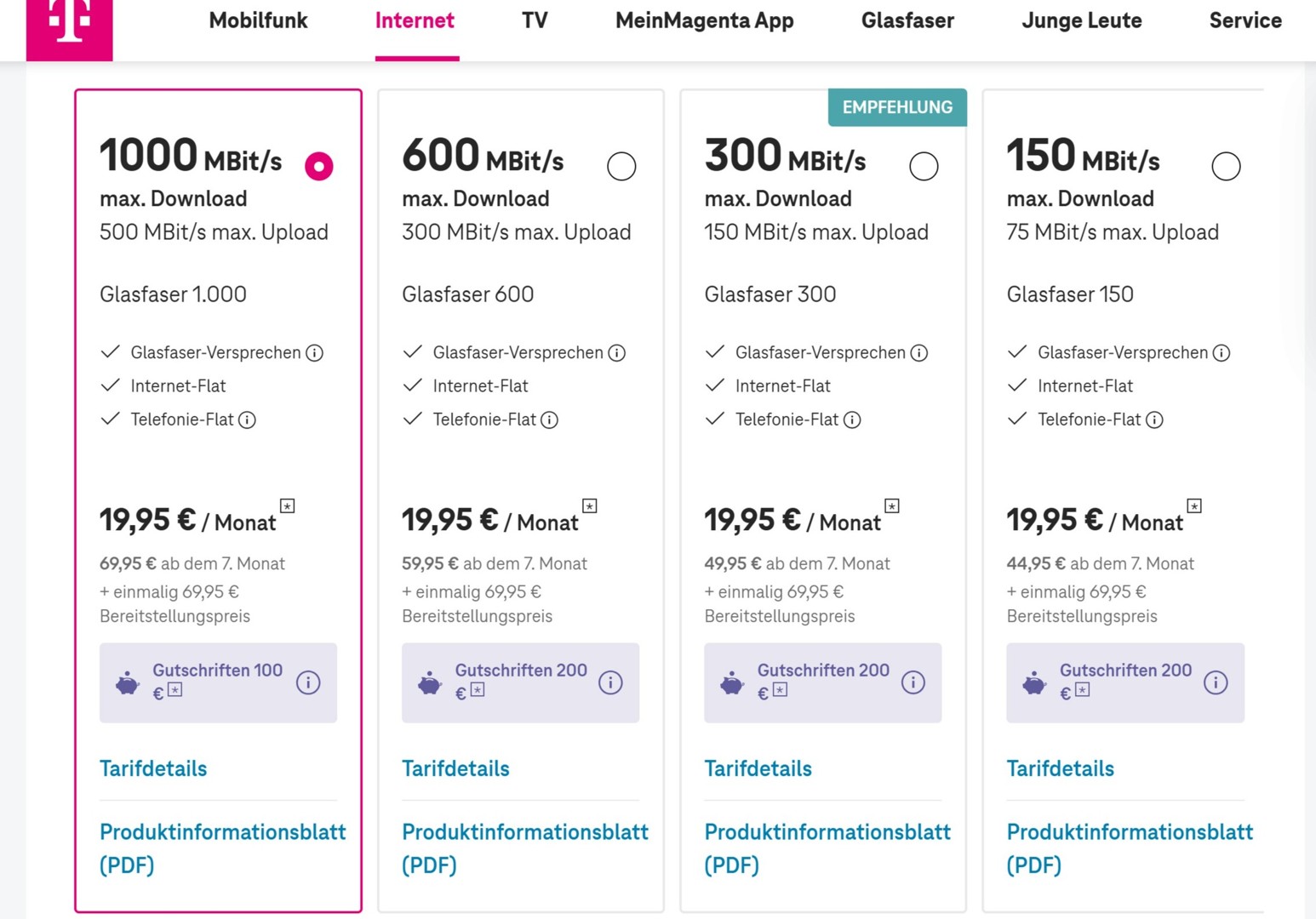Image resolution: width=1316 pixels, height=919 pixels.
Task: Go to the Glasfaser menu item
Action: point(907,20)
